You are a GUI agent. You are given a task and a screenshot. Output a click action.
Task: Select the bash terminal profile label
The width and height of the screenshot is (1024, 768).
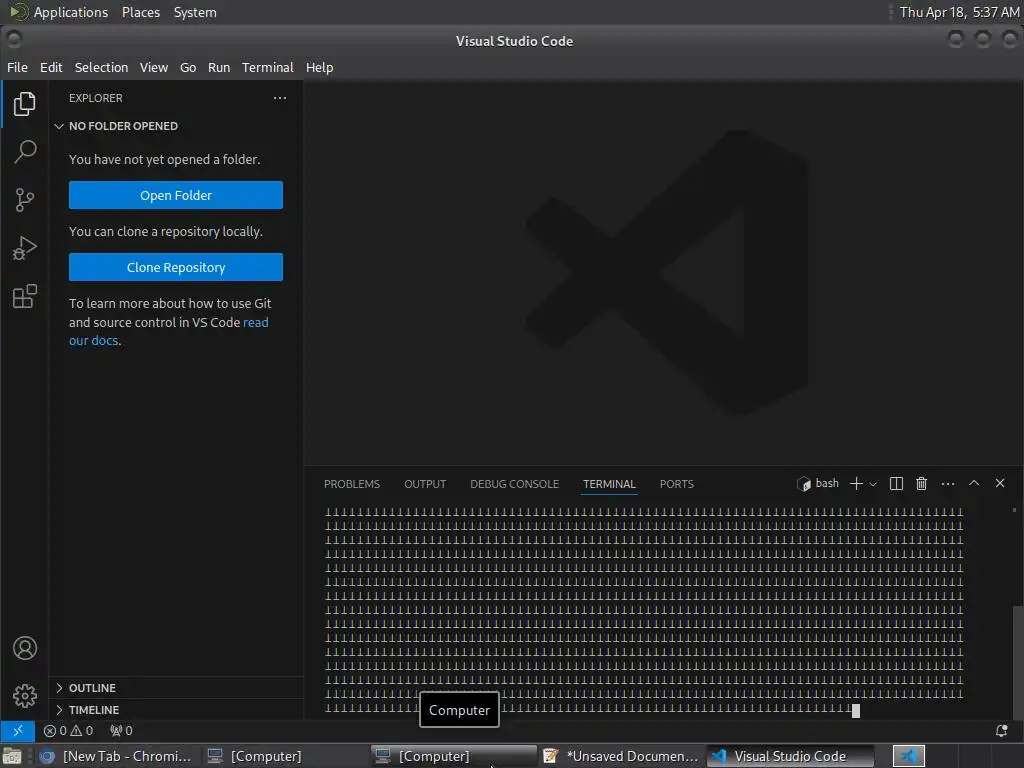coord(818,483)
